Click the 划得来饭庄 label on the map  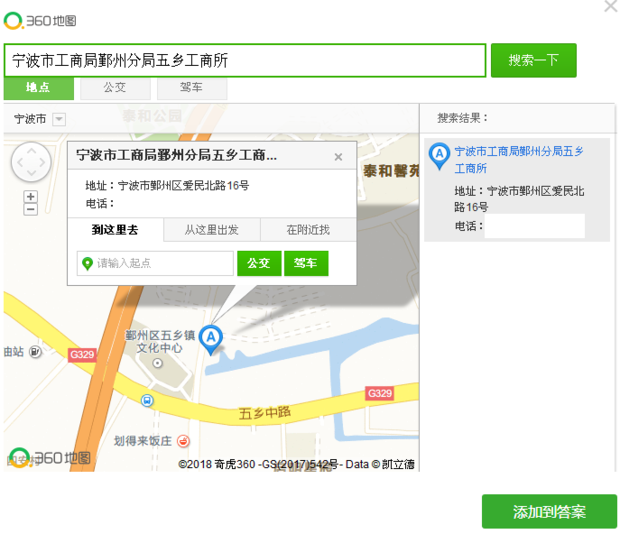pyautogui.click(x=143, y=441)
